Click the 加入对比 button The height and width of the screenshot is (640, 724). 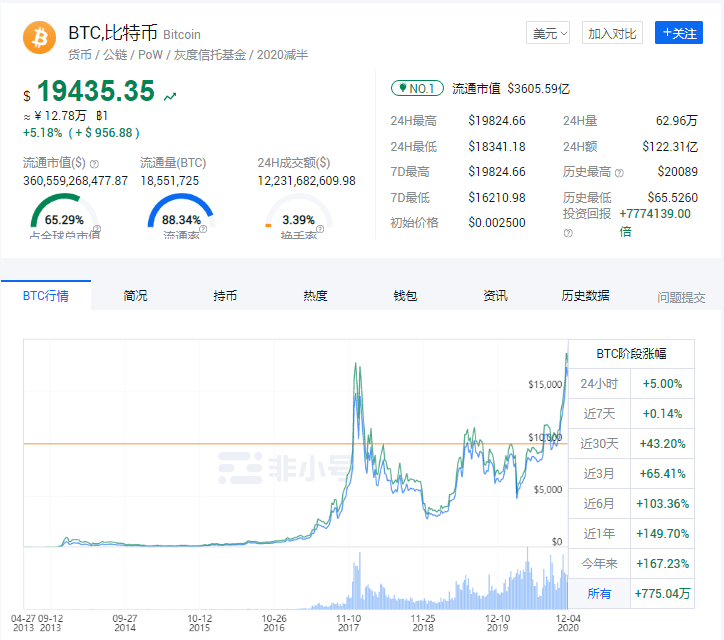(x=612, y=33)
